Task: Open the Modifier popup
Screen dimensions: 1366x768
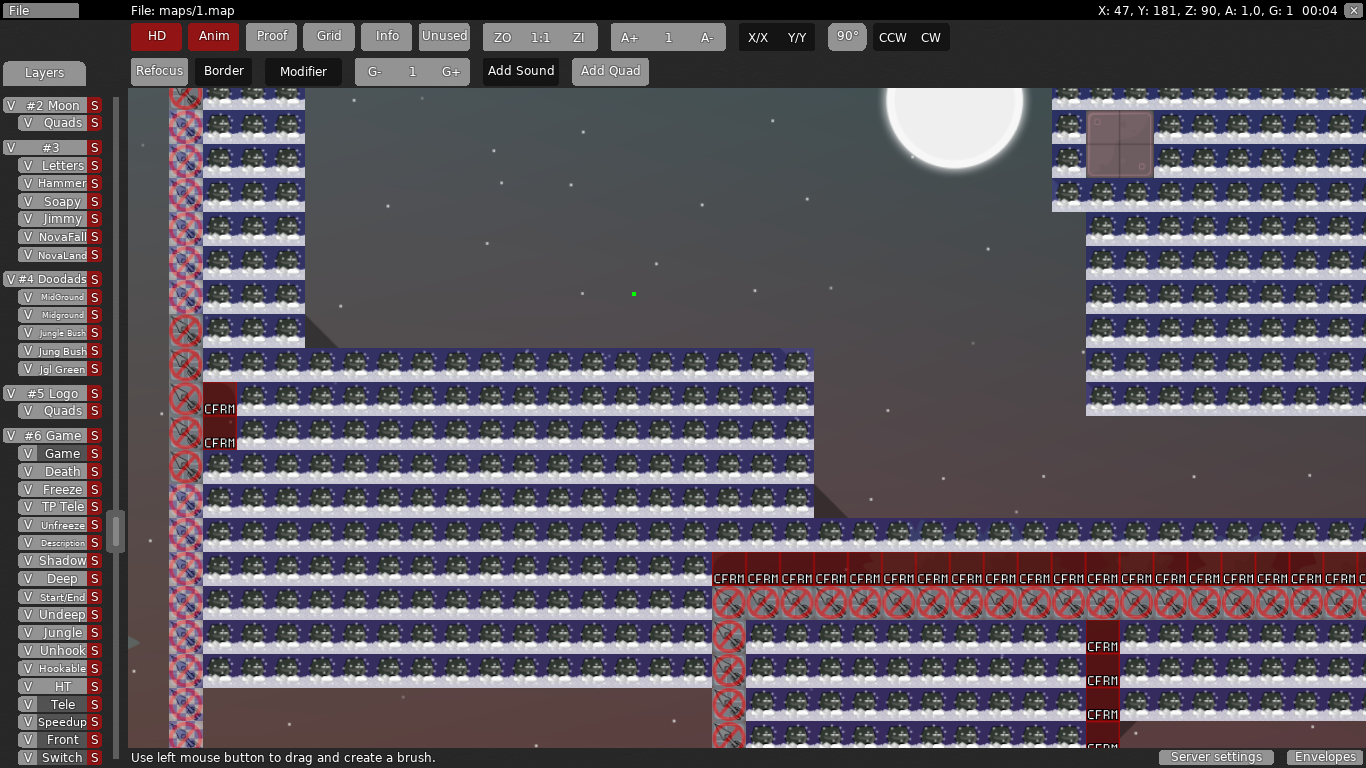Action: 303,72
